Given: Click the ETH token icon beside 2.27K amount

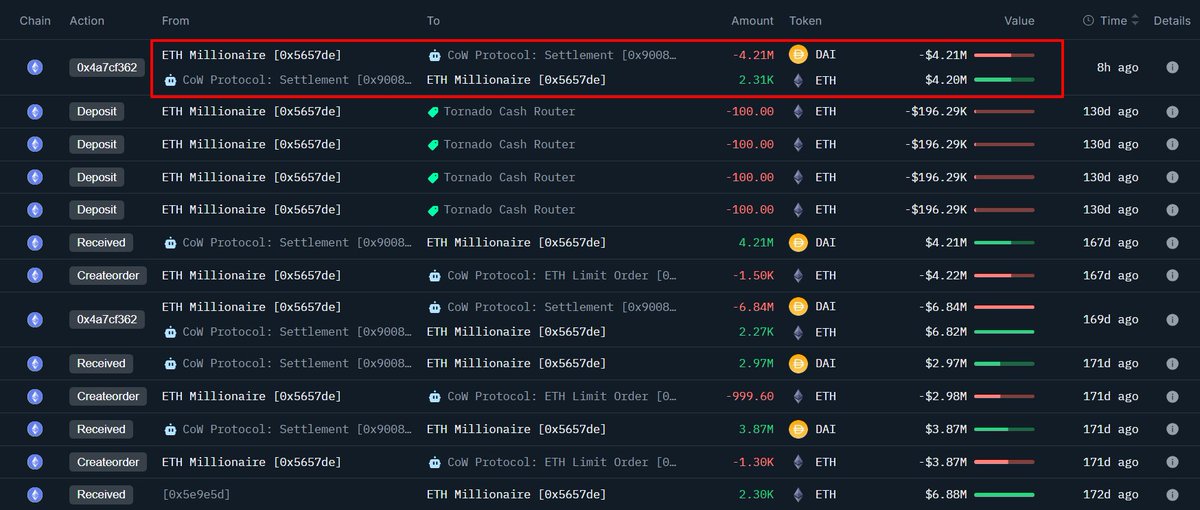Looking at the screenshot, I should [x=798, y=333].
